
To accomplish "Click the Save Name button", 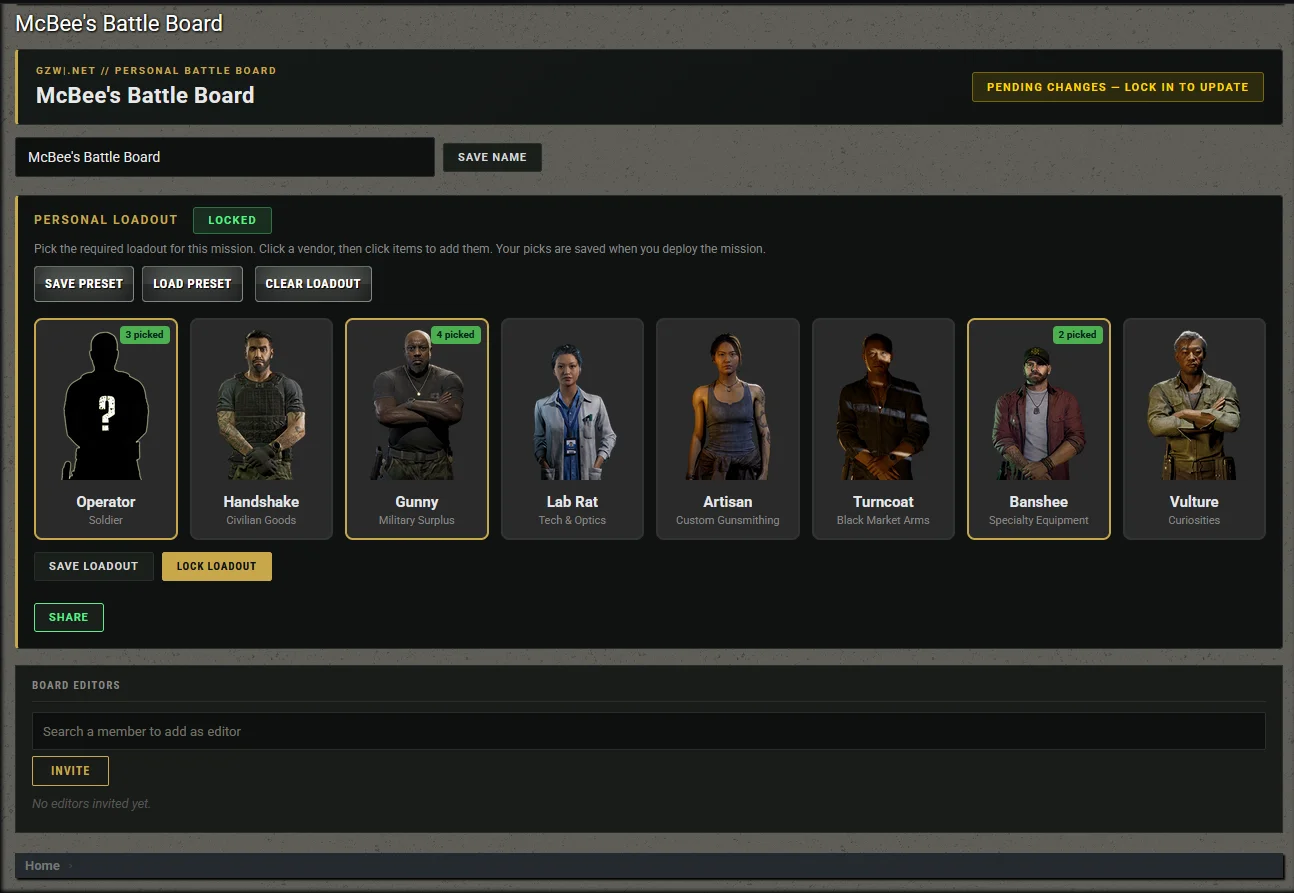I will point(492,157).
